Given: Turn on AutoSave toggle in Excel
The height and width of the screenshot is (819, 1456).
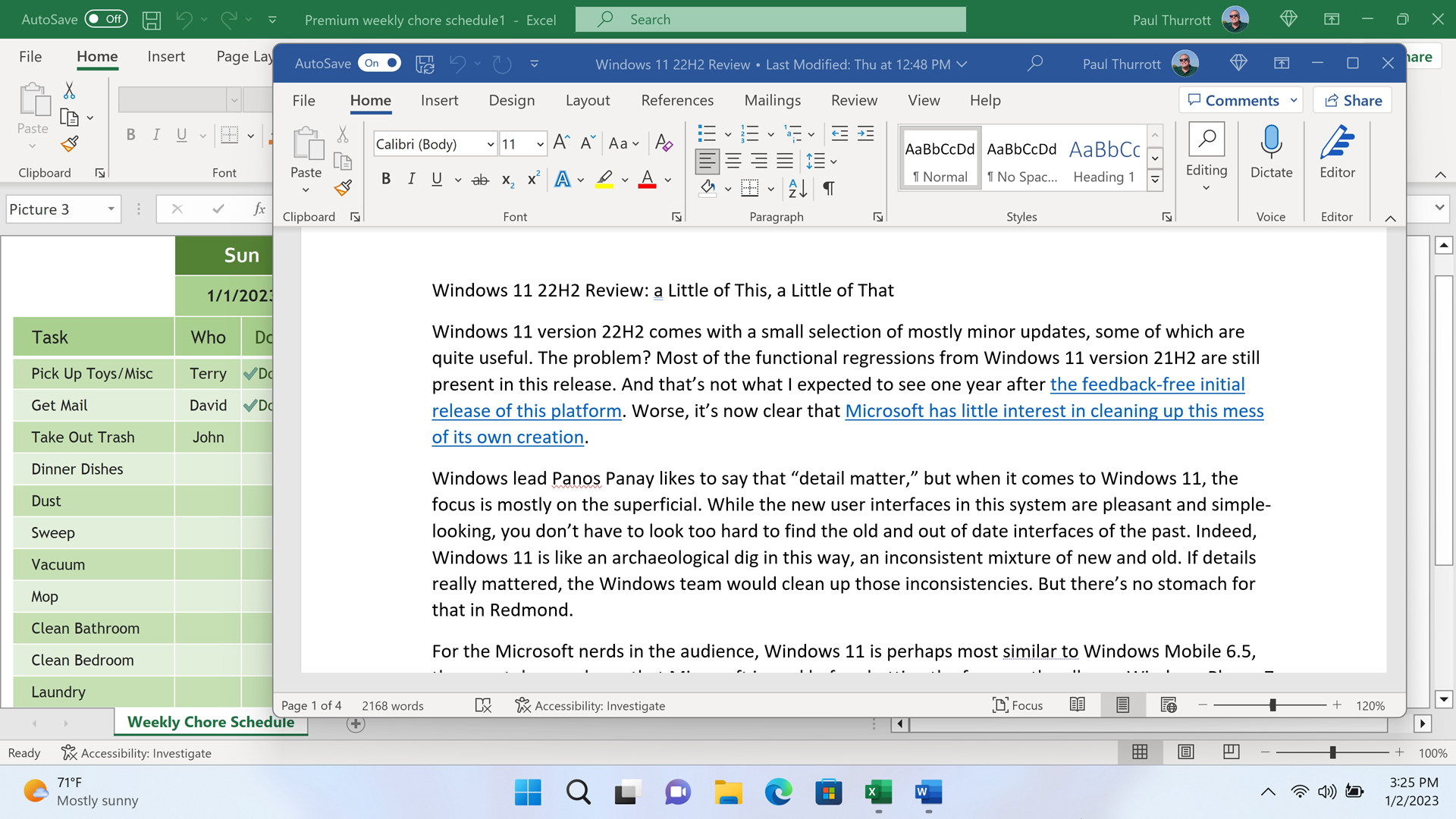Looking at the screenshot, I should pyautogui.click(x=105, y=20).
